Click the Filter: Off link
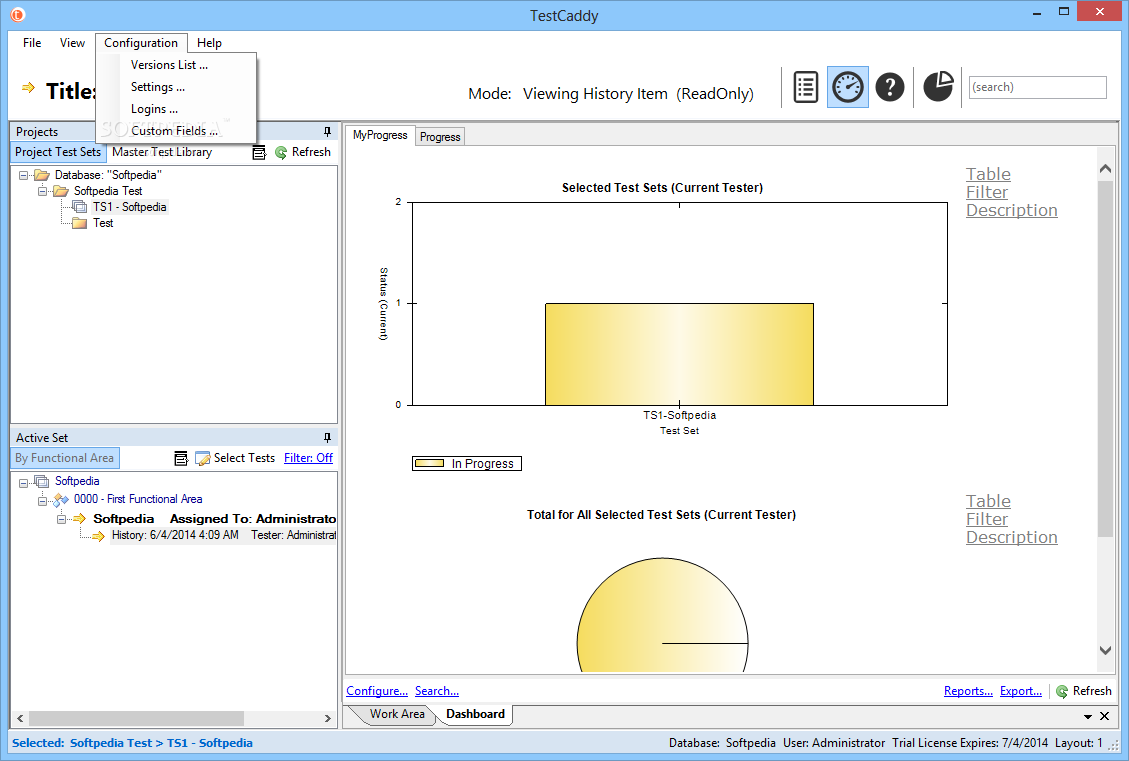The image size is (1129, 761). click(308, 458)
